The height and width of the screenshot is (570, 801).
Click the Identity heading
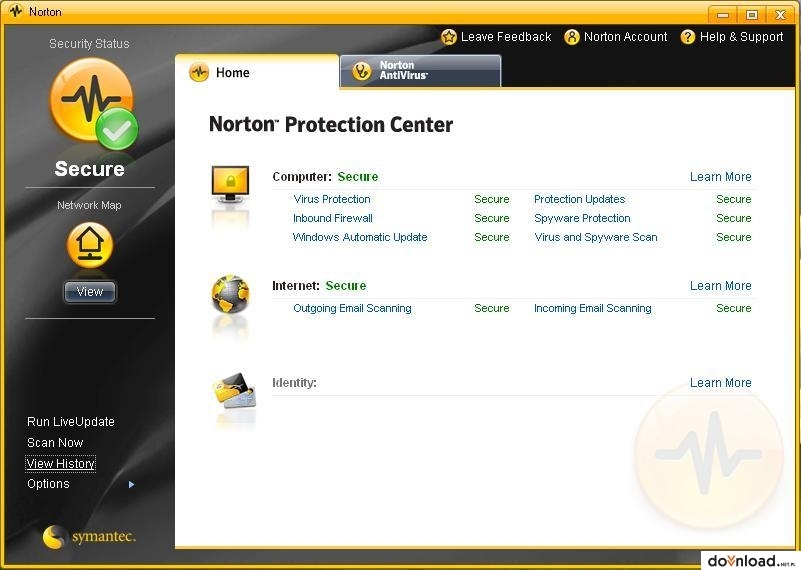(x=294, y=383)
